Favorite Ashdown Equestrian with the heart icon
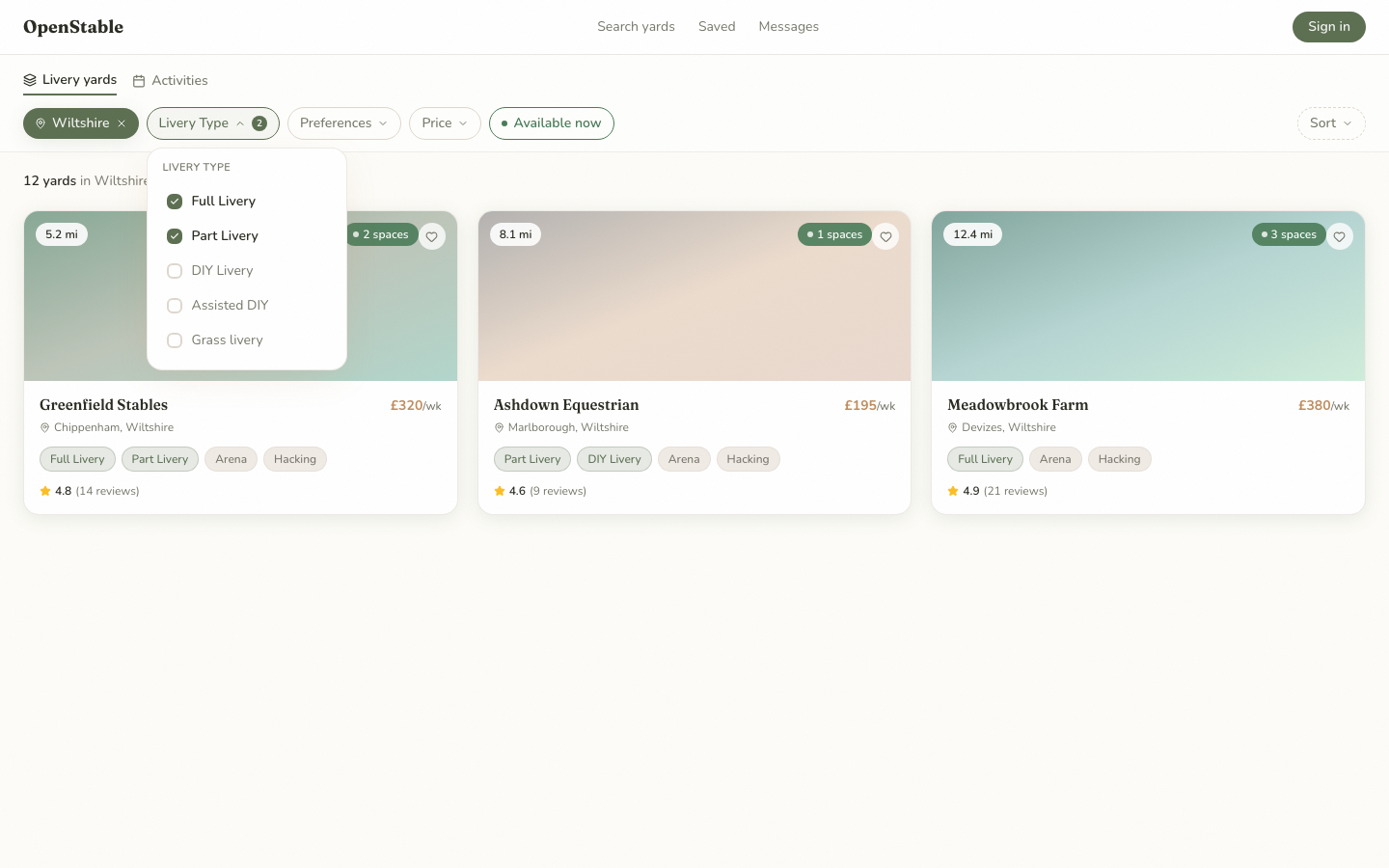 click(x=885, y=236)
